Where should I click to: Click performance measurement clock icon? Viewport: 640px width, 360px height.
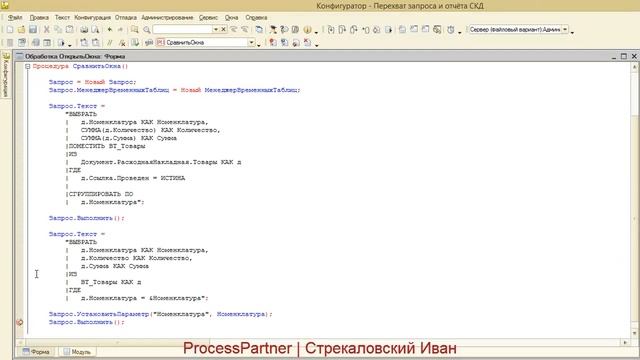pyautogui.click(x=451, y=29)
